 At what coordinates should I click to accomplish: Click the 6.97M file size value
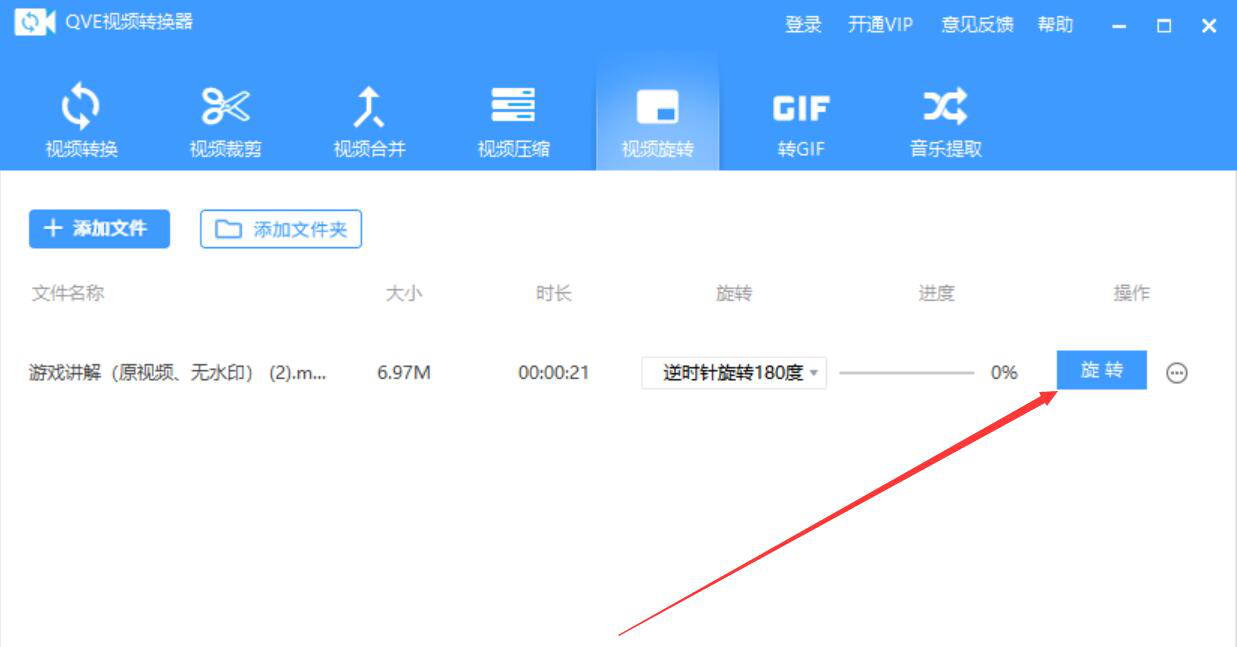pyautogui.click(x=404, y=373)
